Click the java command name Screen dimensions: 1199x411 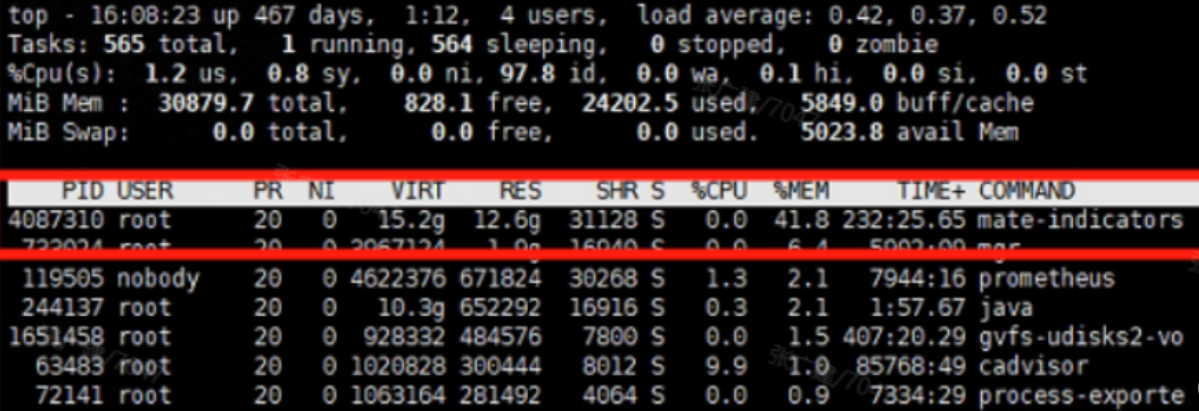point(1006,308)
